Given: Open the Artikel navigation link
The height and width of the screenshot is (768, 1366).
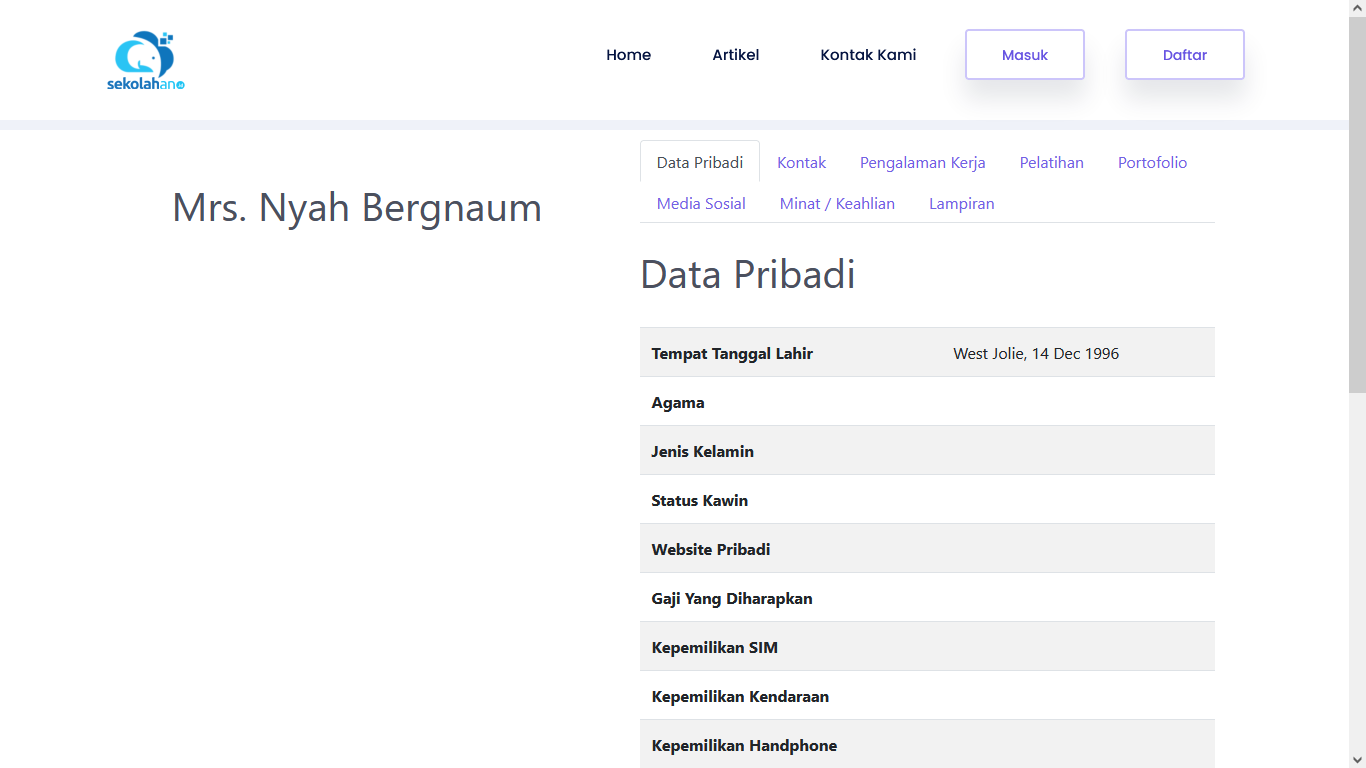Looking at the screenshot, I should 735,55.
